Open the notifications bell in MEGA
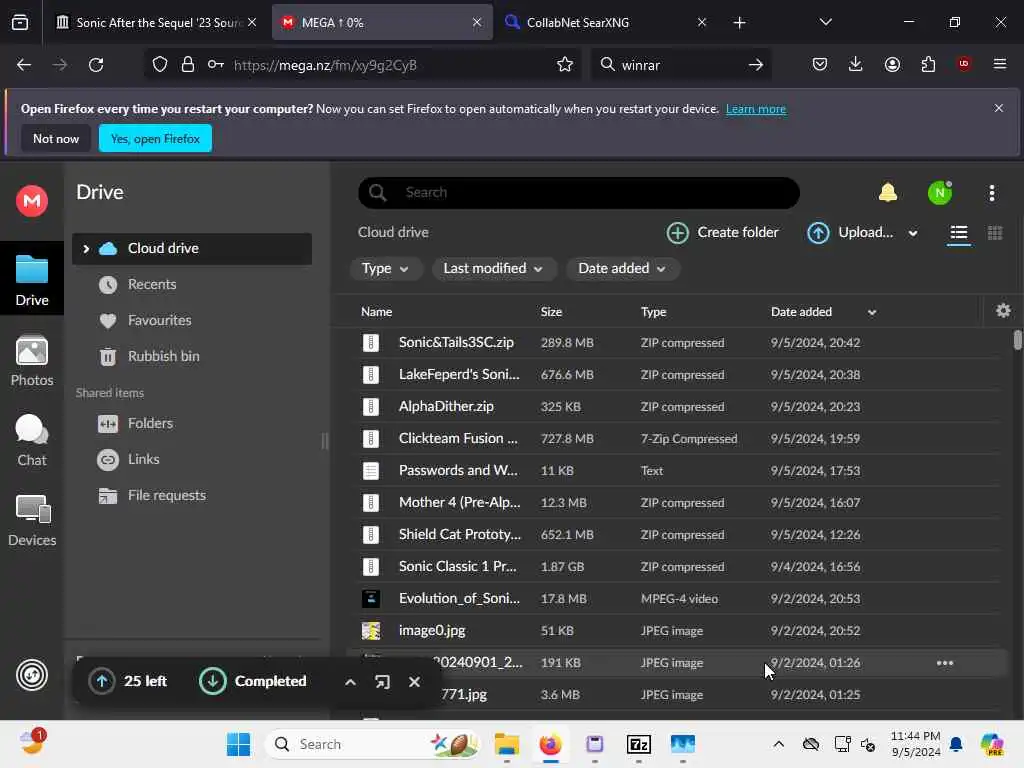The height and width of the screenshot is (768, 1024). tap(888, 193)
